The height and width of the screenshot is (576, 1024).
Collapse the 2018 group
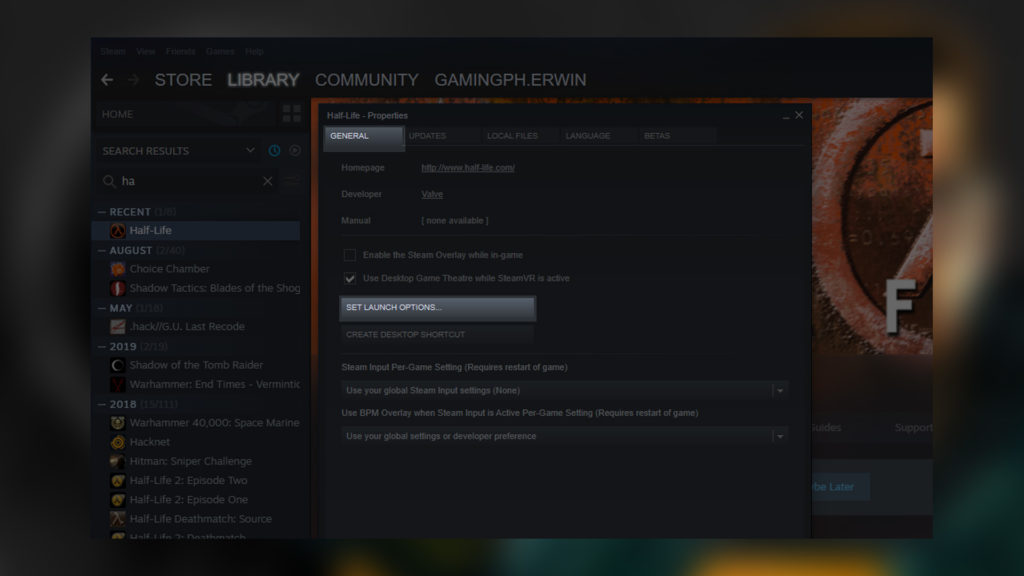tap(102, 404)
